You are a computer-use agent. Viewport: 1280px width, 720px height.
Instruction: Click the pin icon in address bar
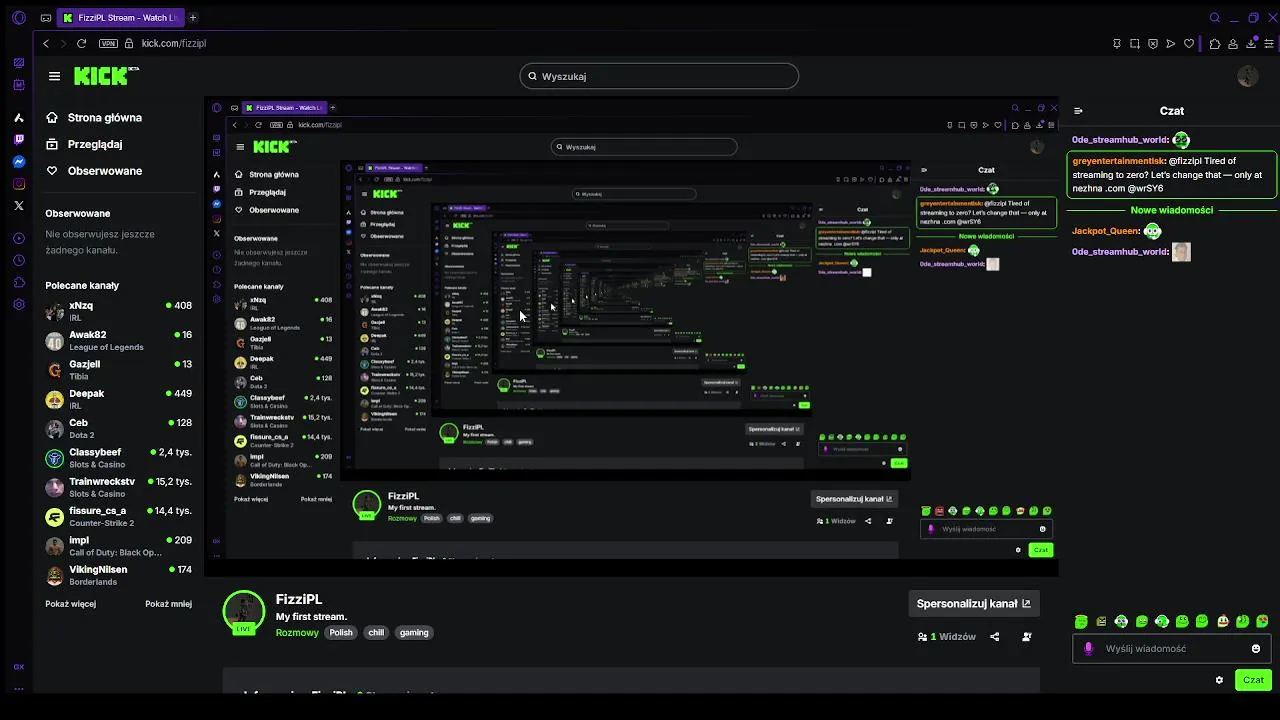point(1117,44)
